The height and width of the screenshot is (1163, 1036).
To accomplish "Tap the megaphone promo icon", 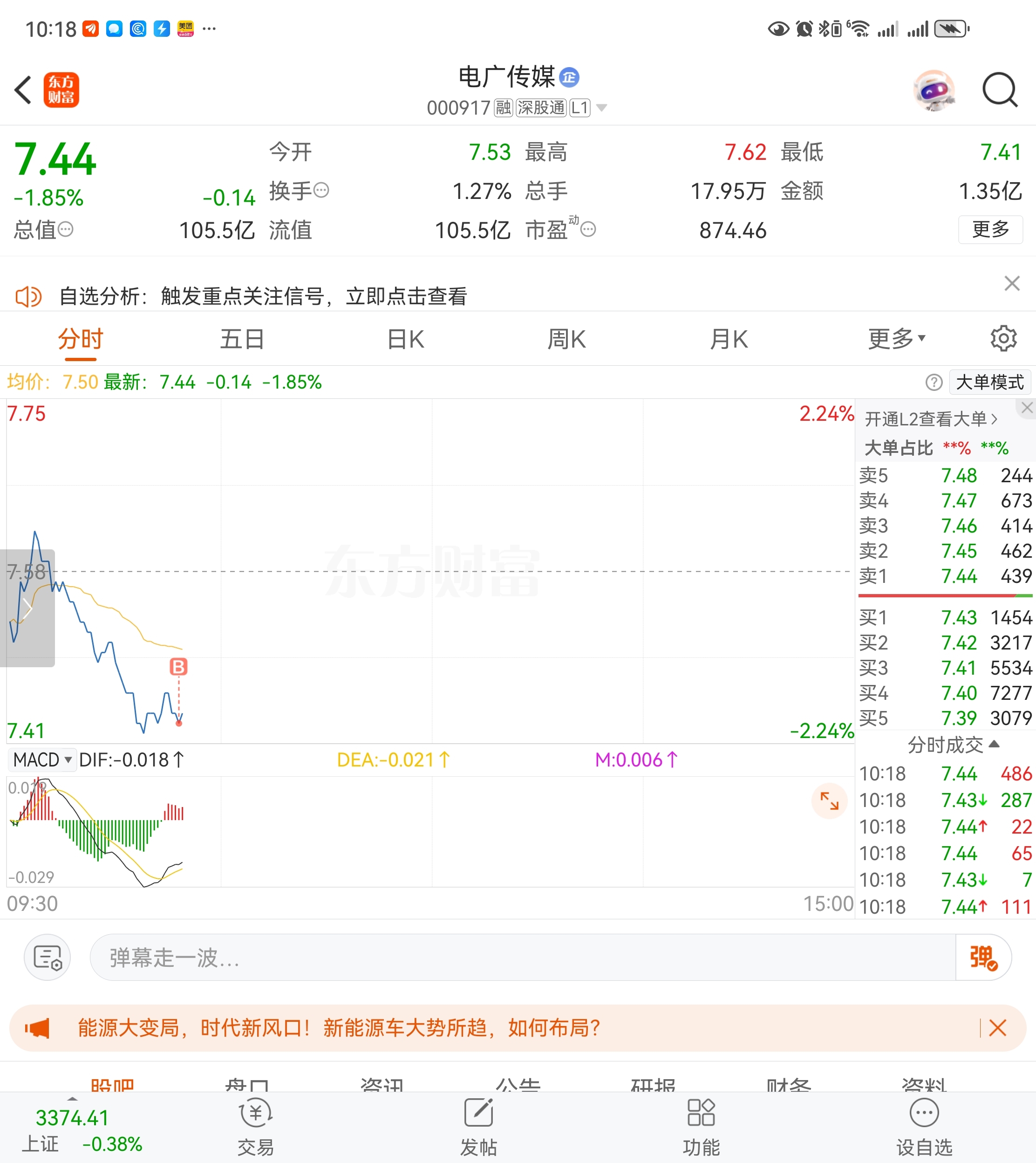I will point(37,1028).
